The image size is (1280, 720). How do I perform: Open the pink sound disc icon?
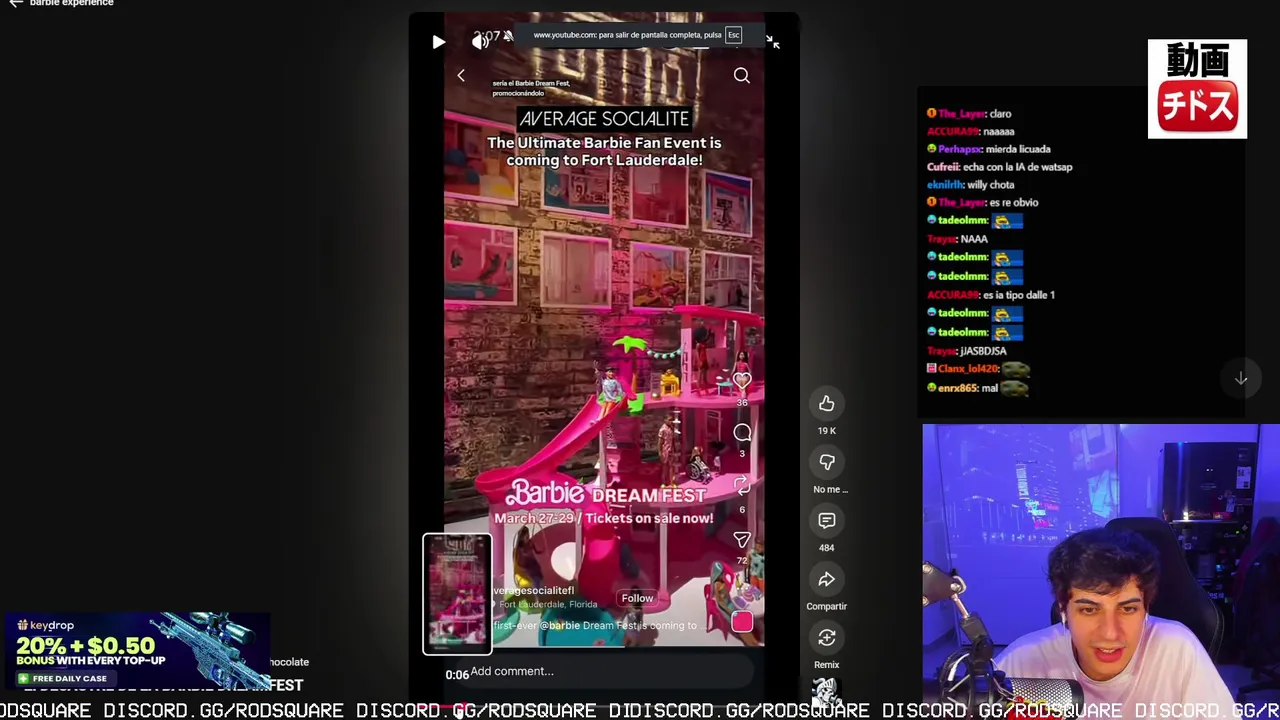(742, 622)
